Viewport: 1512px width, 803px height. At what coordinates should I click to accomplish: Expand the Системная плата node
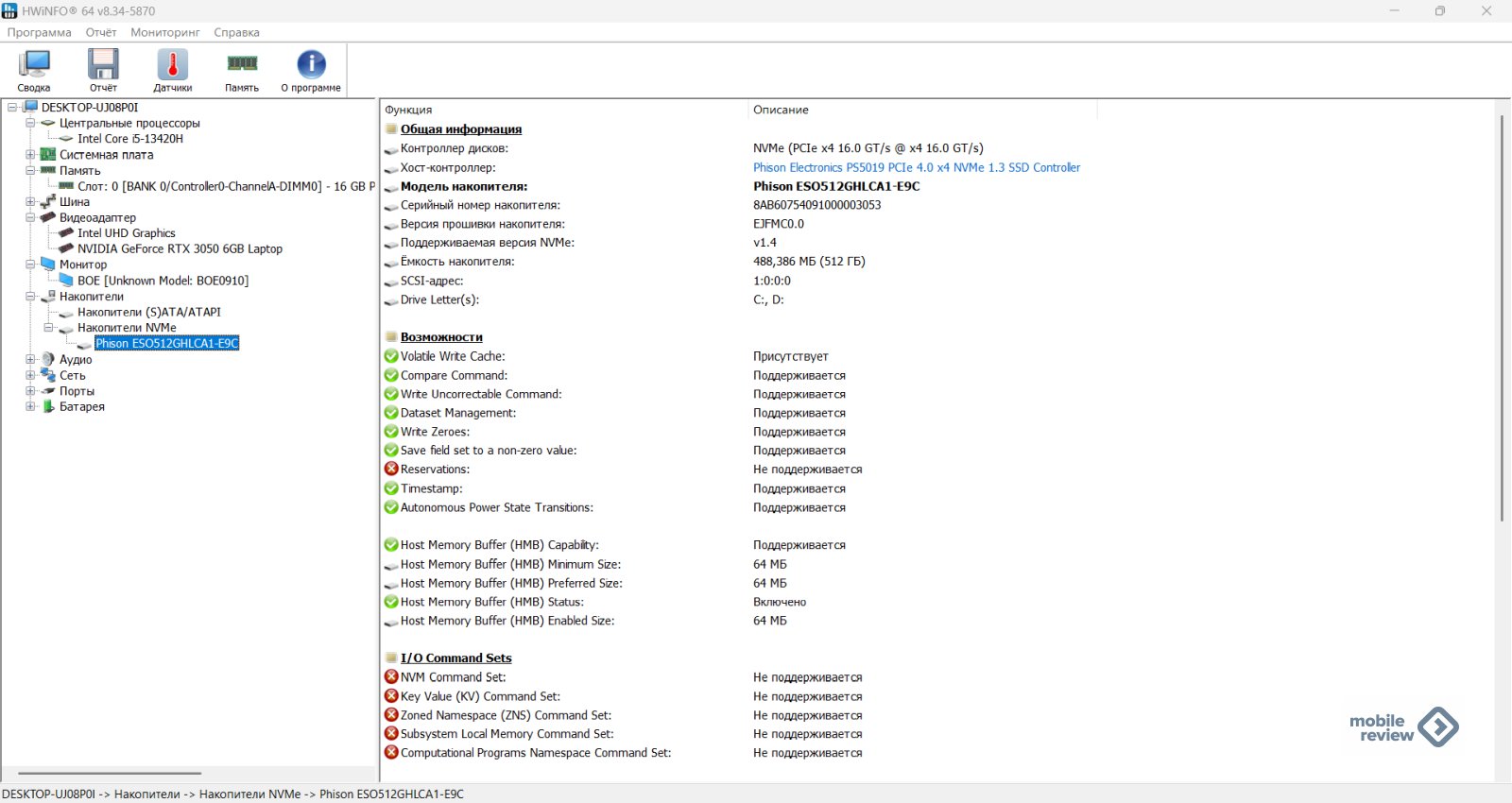click(x=30, y=155)
